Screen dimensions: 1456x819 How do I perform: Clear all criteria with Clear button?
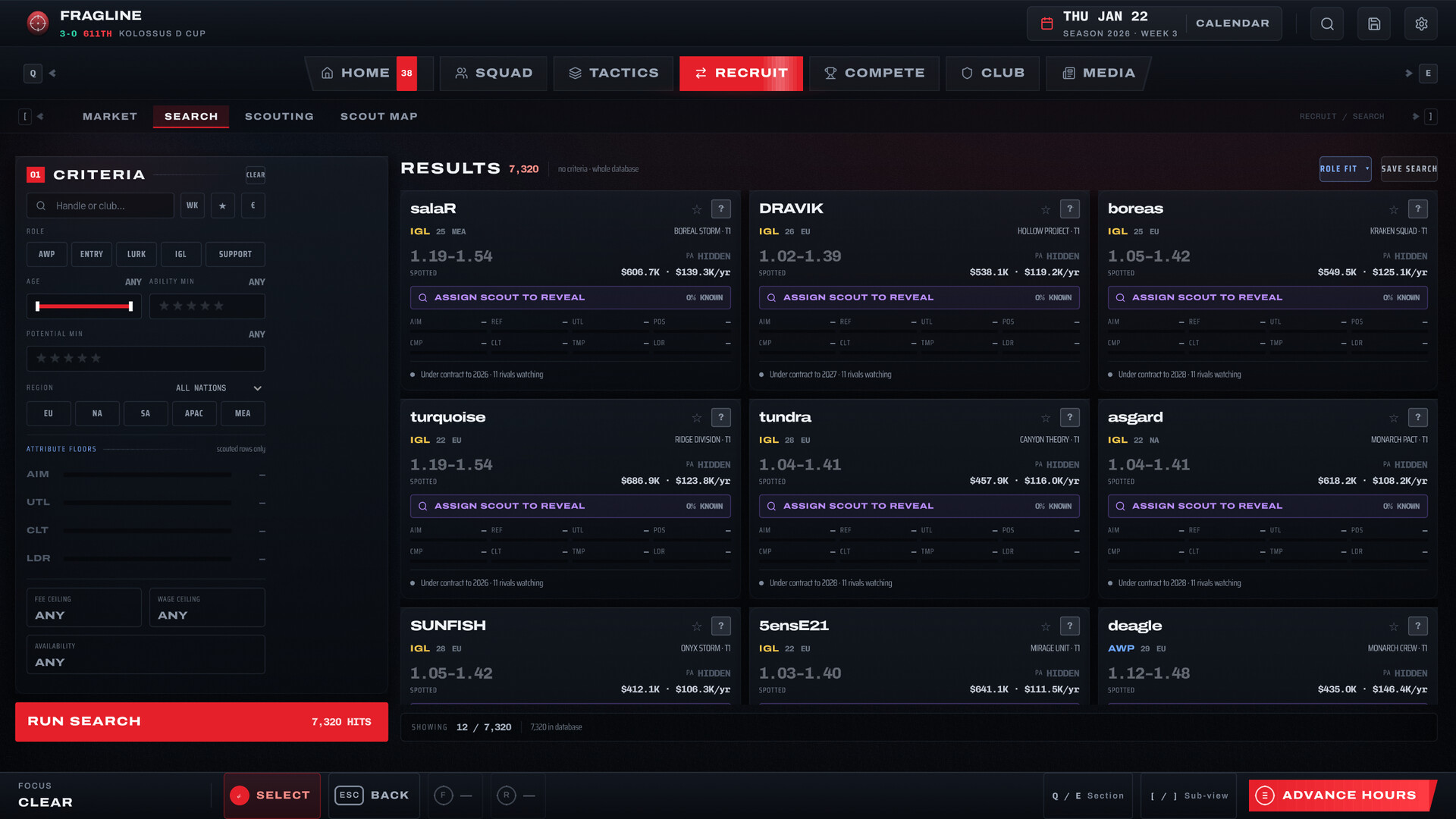[256, 174]
